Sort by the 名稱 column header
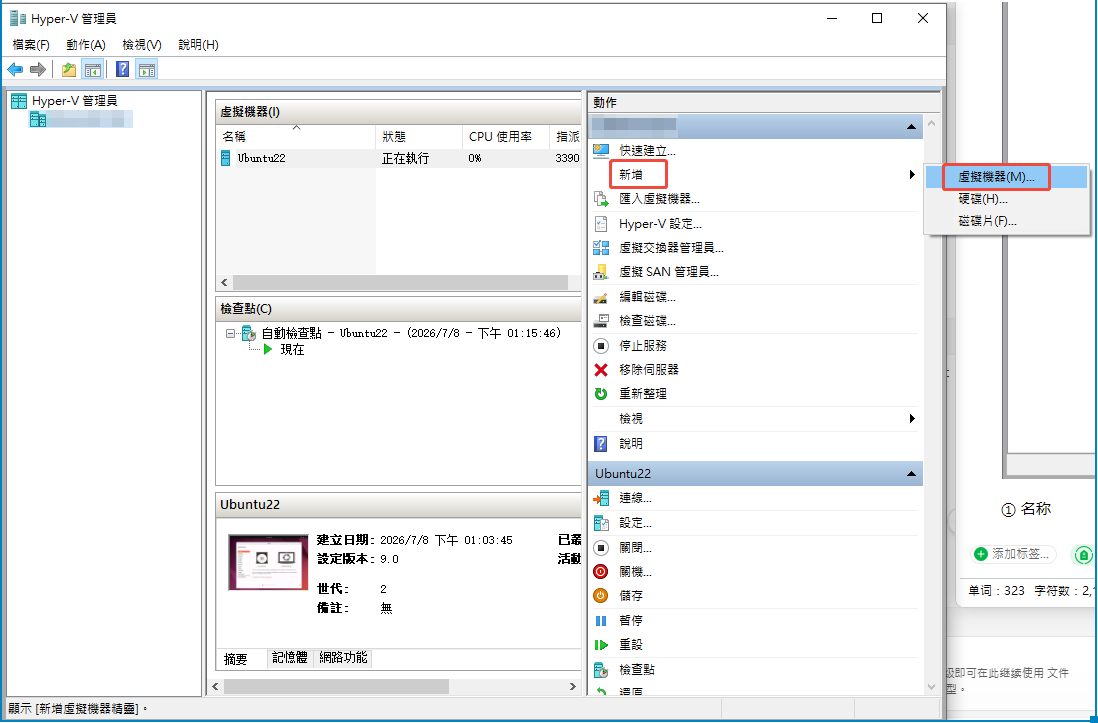 click(x=296, y=137)
